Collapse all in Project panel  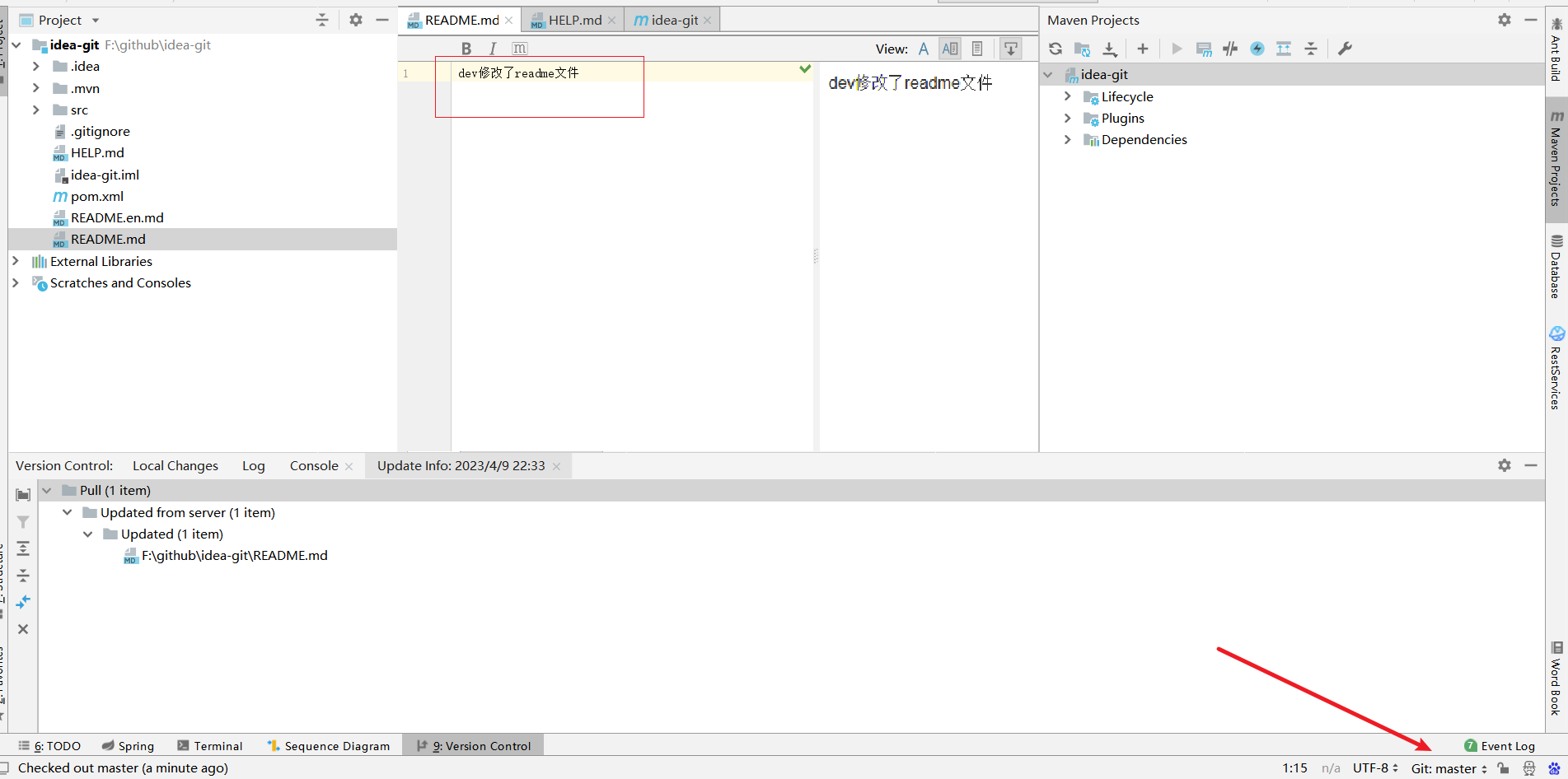click(x=322, y=20)
